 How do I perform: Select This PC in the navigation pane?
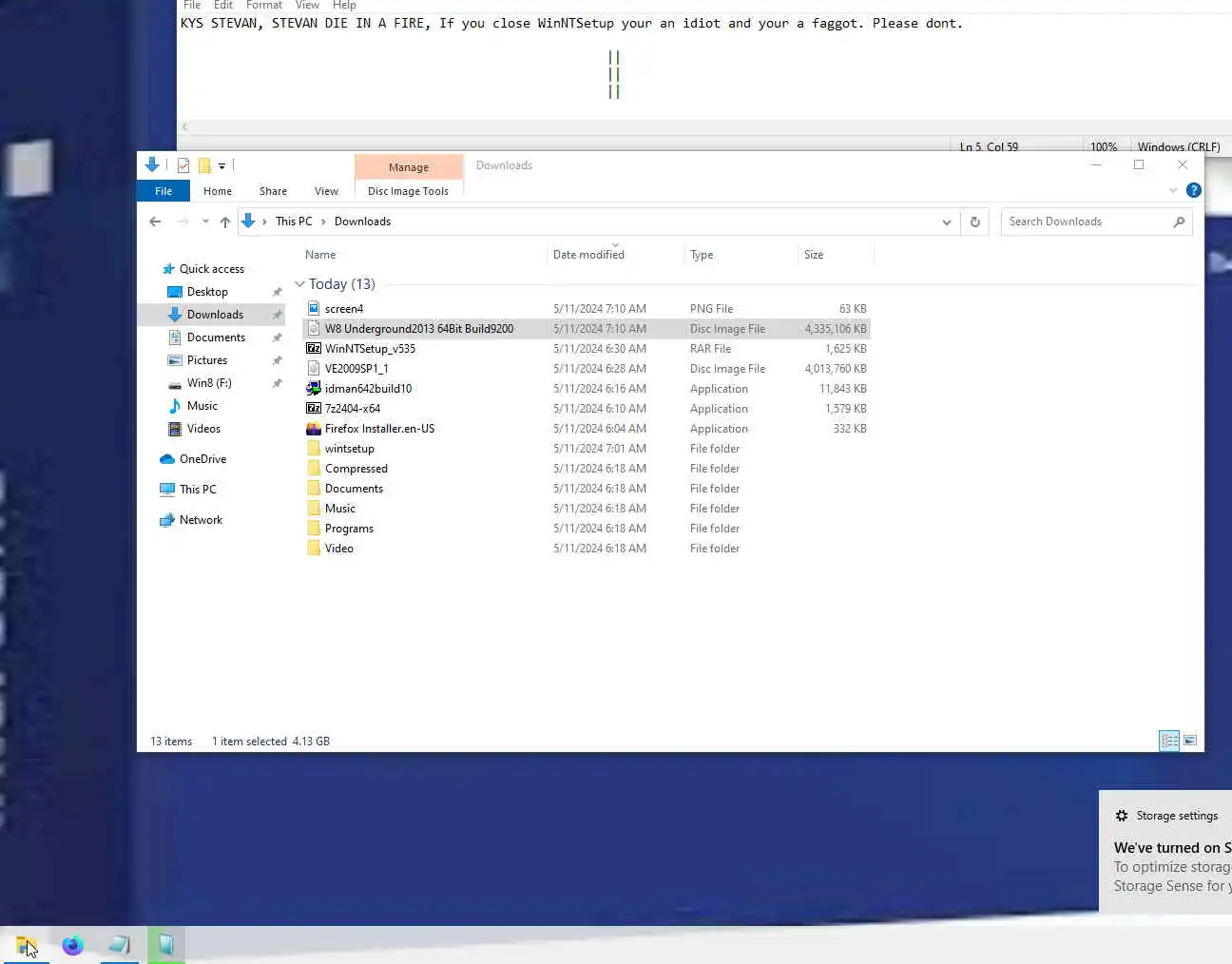198,490
